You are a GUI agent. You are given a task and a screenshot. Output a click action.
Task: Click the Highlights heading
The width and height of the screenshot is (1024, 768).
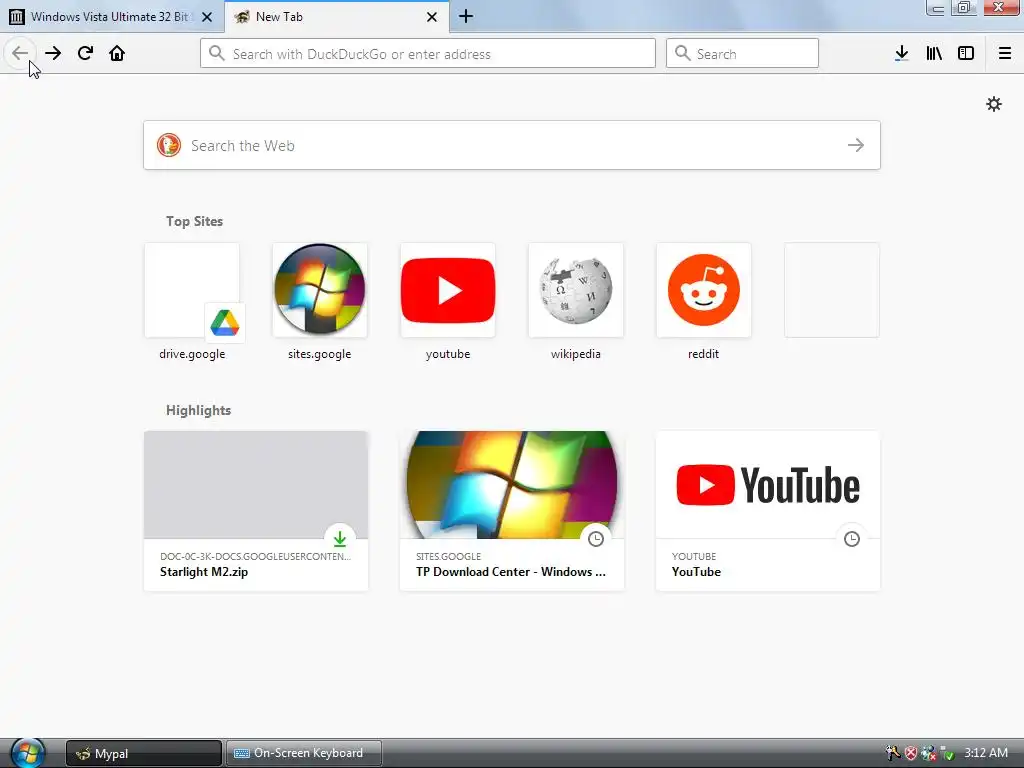199,410
